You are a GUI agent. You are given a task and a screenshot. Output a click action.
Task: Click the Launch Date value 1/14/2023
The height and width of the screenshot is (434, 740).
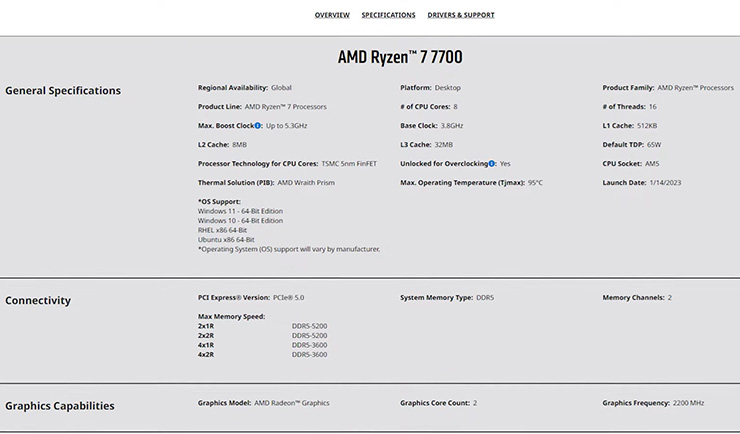coord(665,183)
